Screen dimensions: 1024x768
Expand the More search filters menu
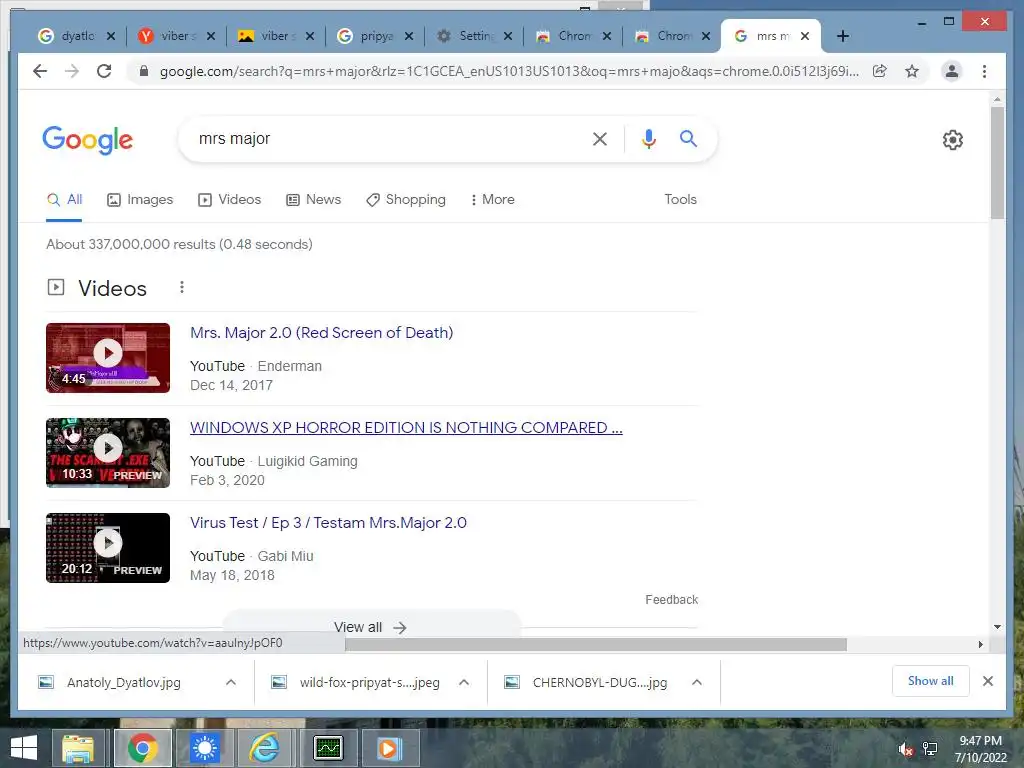[x=492, y=199]
